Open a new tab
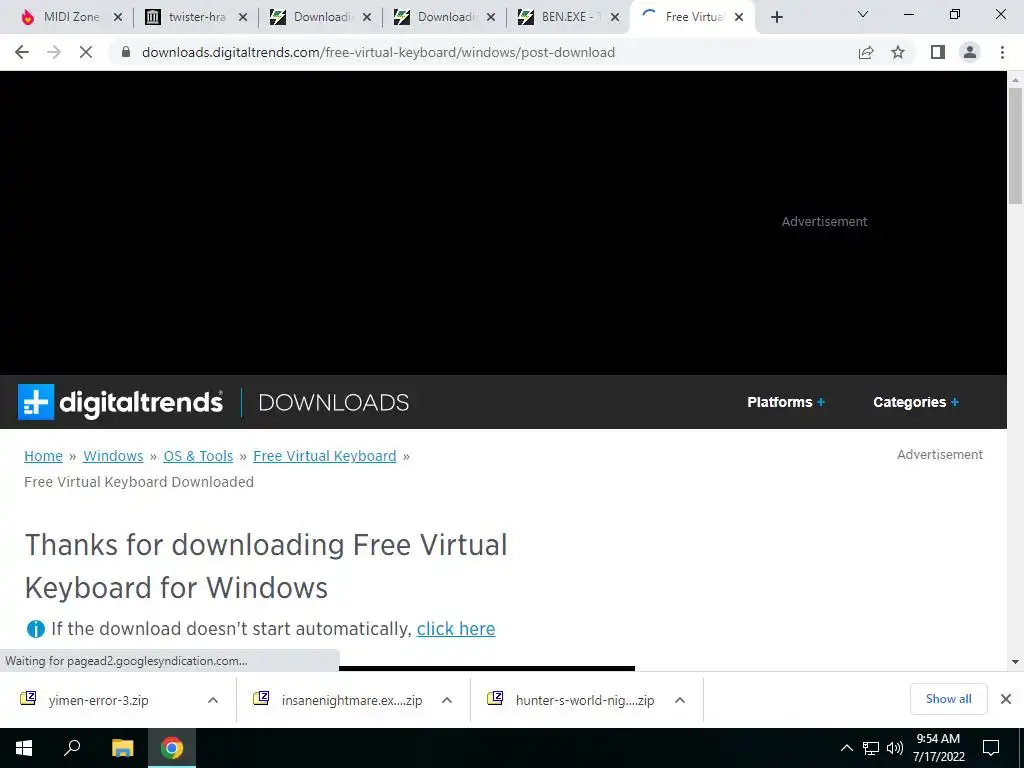 tap(776, 18)
